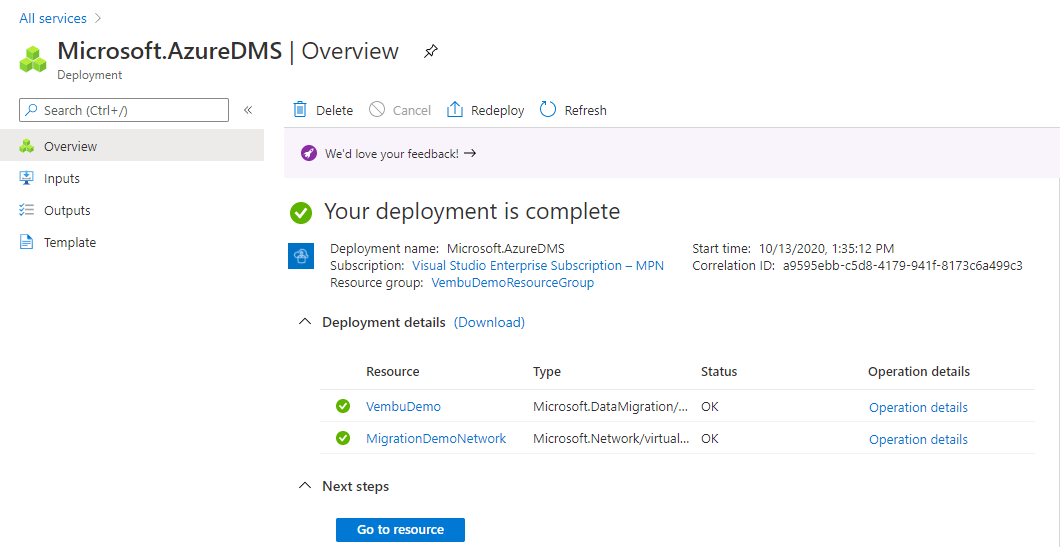
Task: Open the Overview menu item
Action: pyautogui.click(x=132, y=146)
